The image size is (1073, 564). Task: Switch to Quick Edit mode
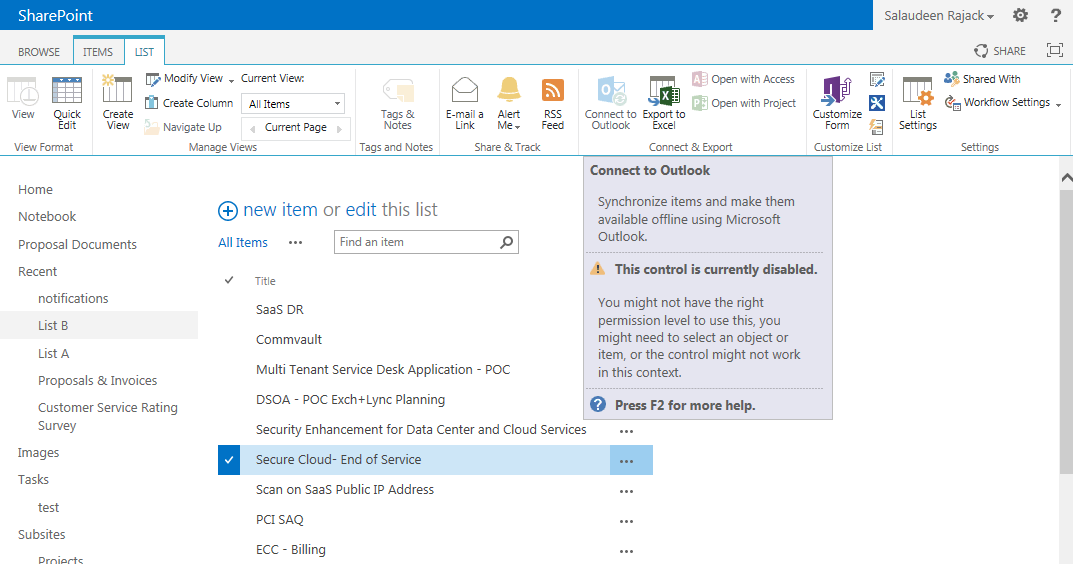pyautogui.click(x=67, y=103)
